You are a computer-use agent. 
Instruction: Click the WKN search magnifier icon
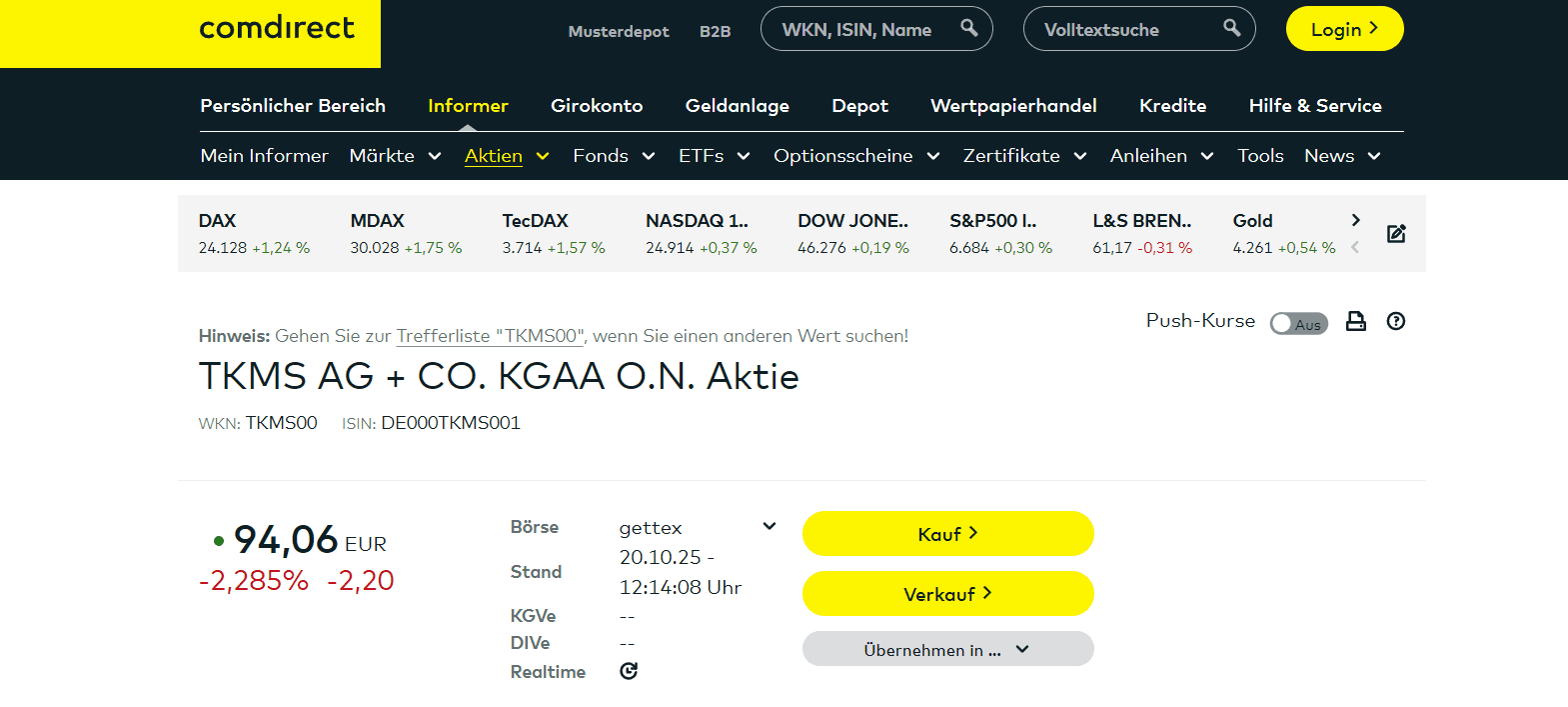968,28
